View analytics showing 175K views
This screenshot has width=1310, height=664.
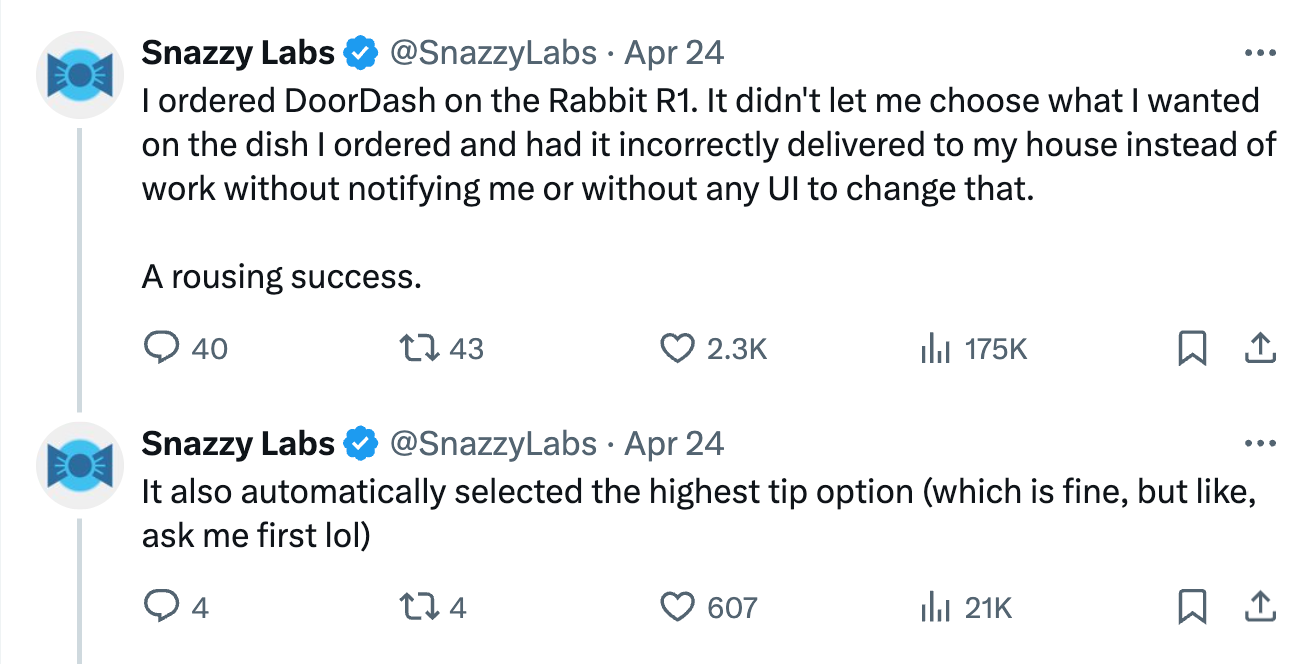pos(973,348)
